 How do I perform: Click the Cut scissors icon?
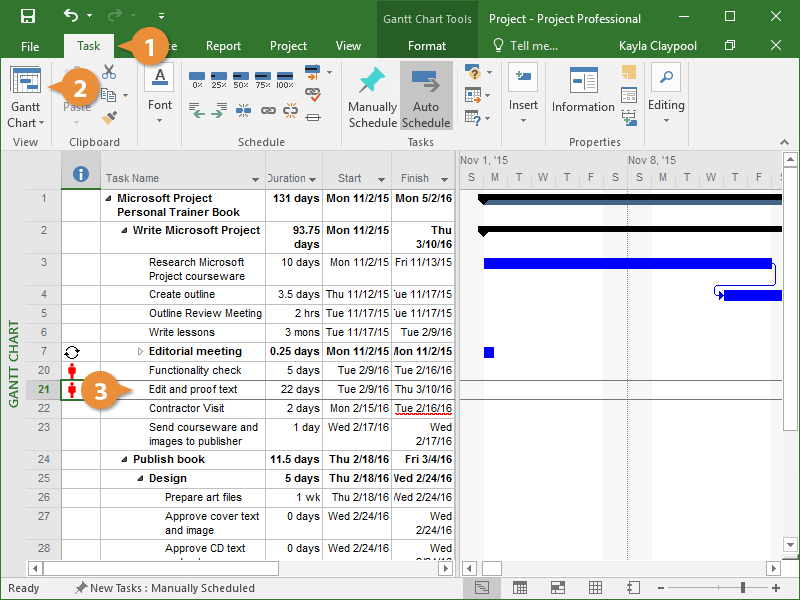point(109,72)
